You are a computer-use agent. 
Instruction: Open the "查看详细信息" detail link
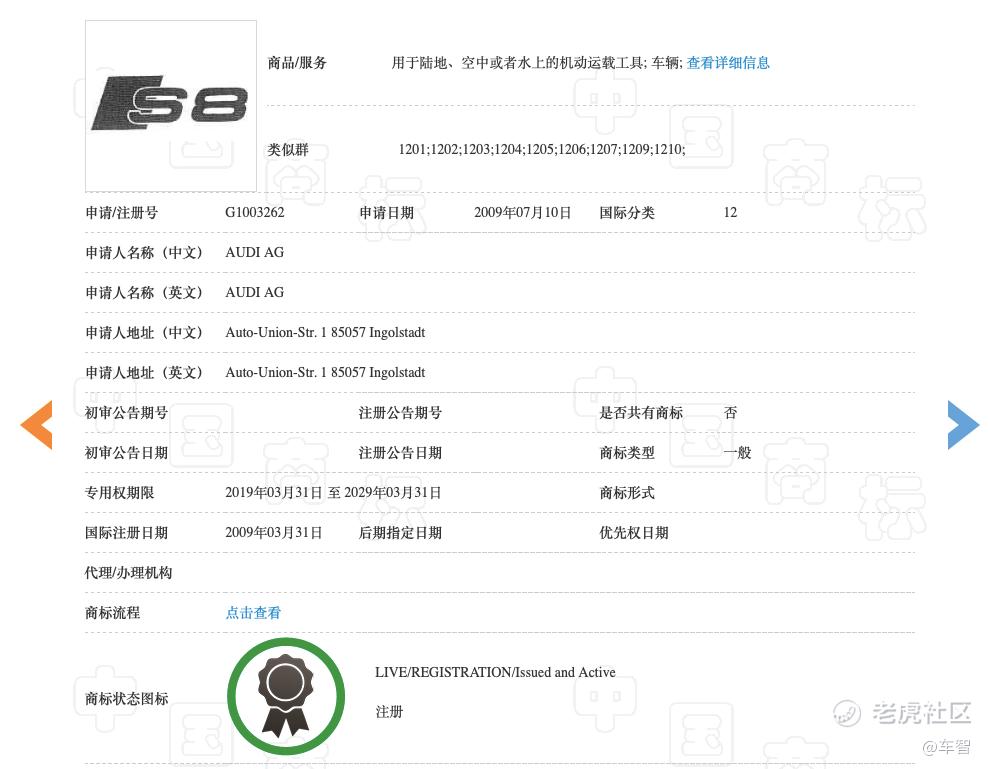pos(728,63)
